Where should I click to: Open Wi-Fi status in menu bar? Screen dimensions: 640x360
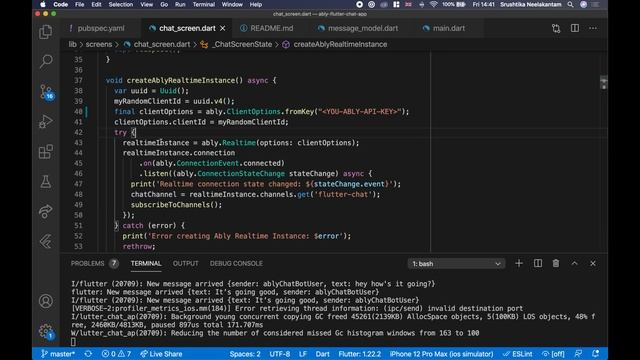[x=433, y=4]
